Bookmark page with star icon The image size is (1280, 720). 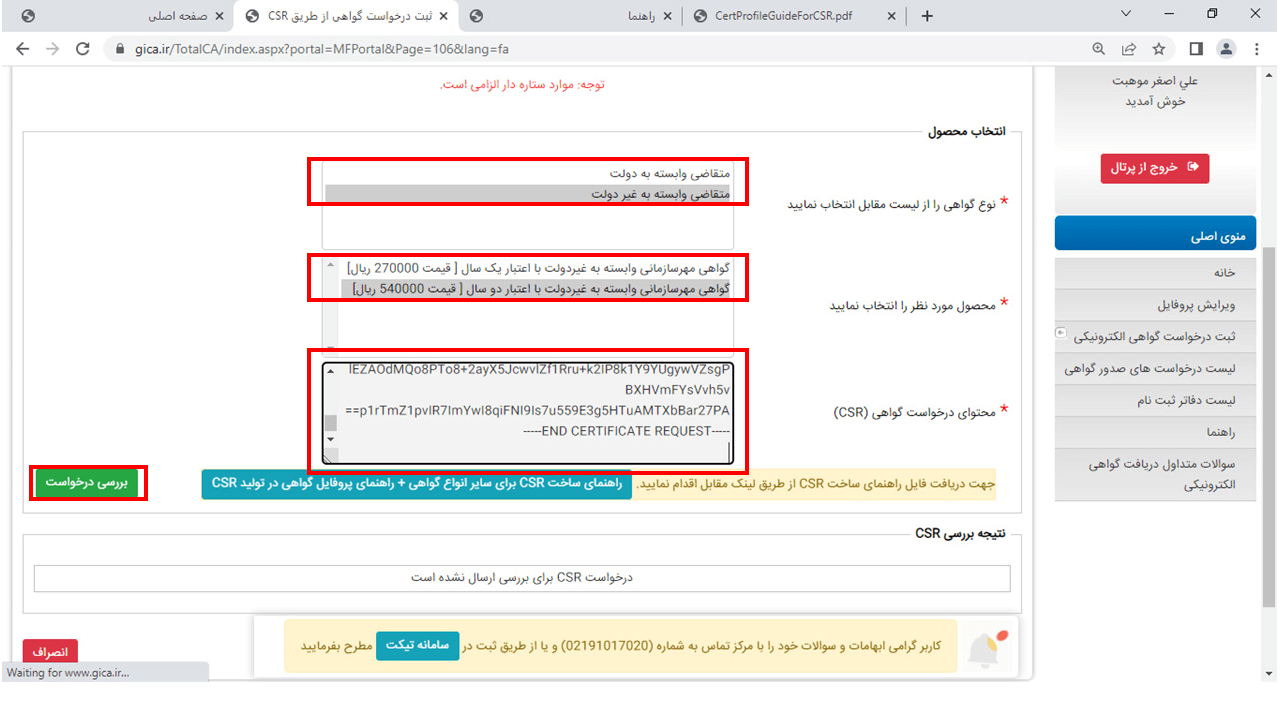point(1159,49)
